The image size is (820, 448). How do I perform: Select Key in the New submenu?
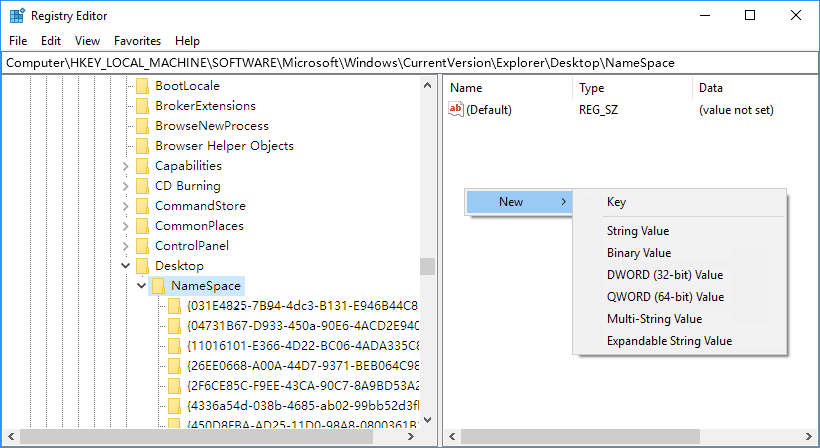[x=616, y=202]
